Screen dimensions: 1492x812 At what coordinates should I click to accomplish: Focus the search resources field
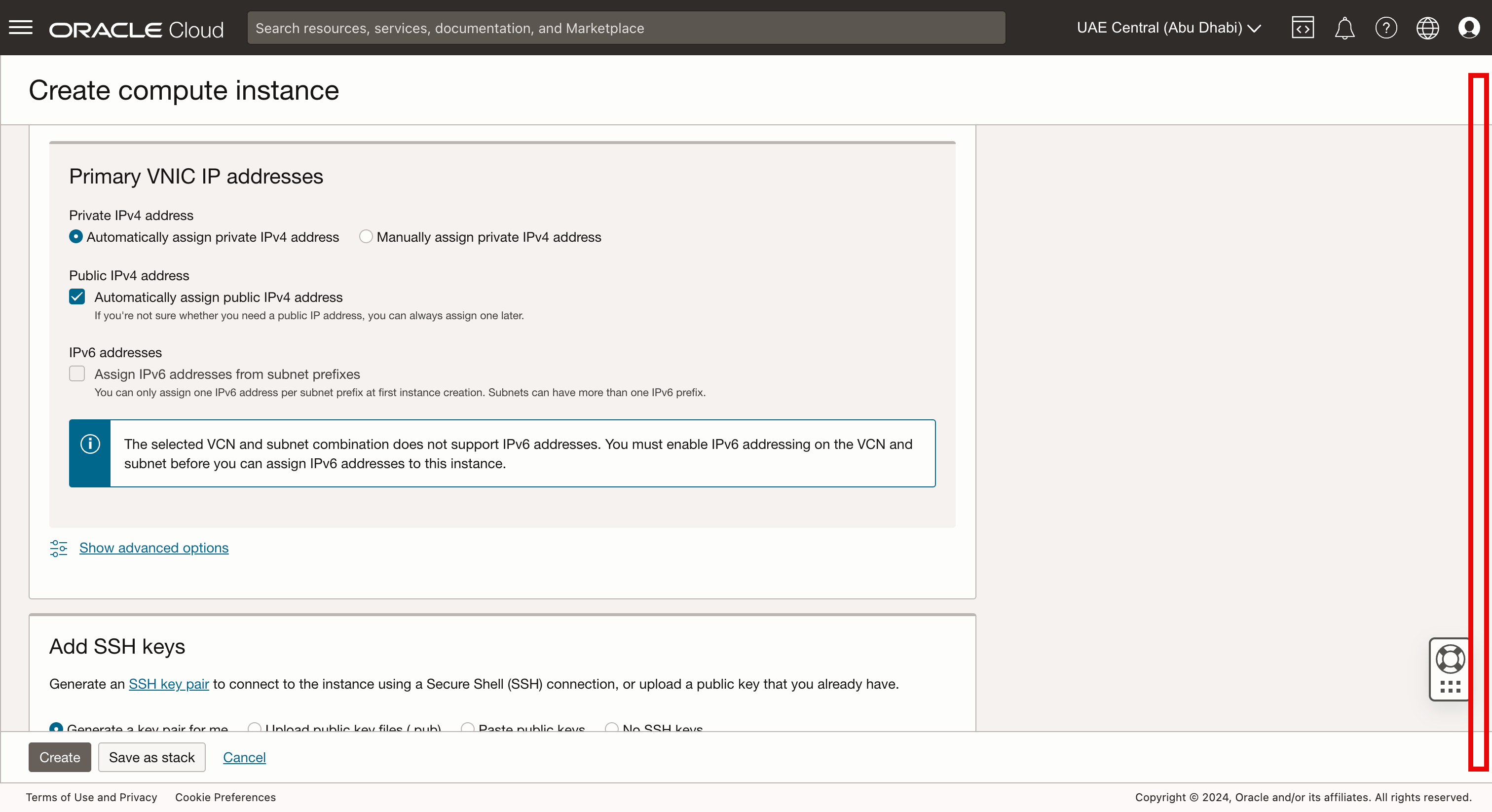coord(626,28)
